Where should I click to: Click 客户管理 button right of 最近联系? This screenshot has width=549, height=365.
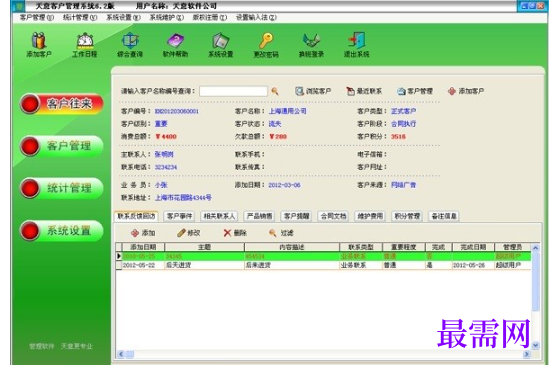point(415,91)
